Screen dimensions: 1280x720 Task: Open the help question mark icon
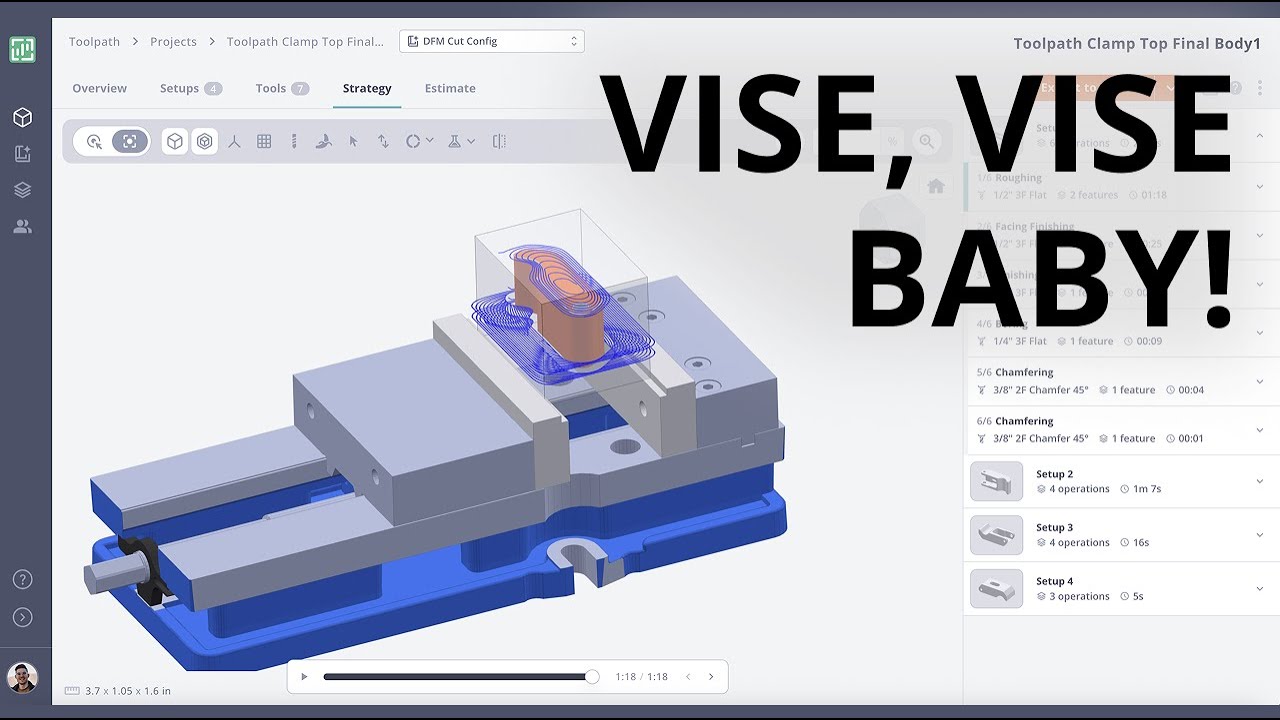(x=22, y=580)
